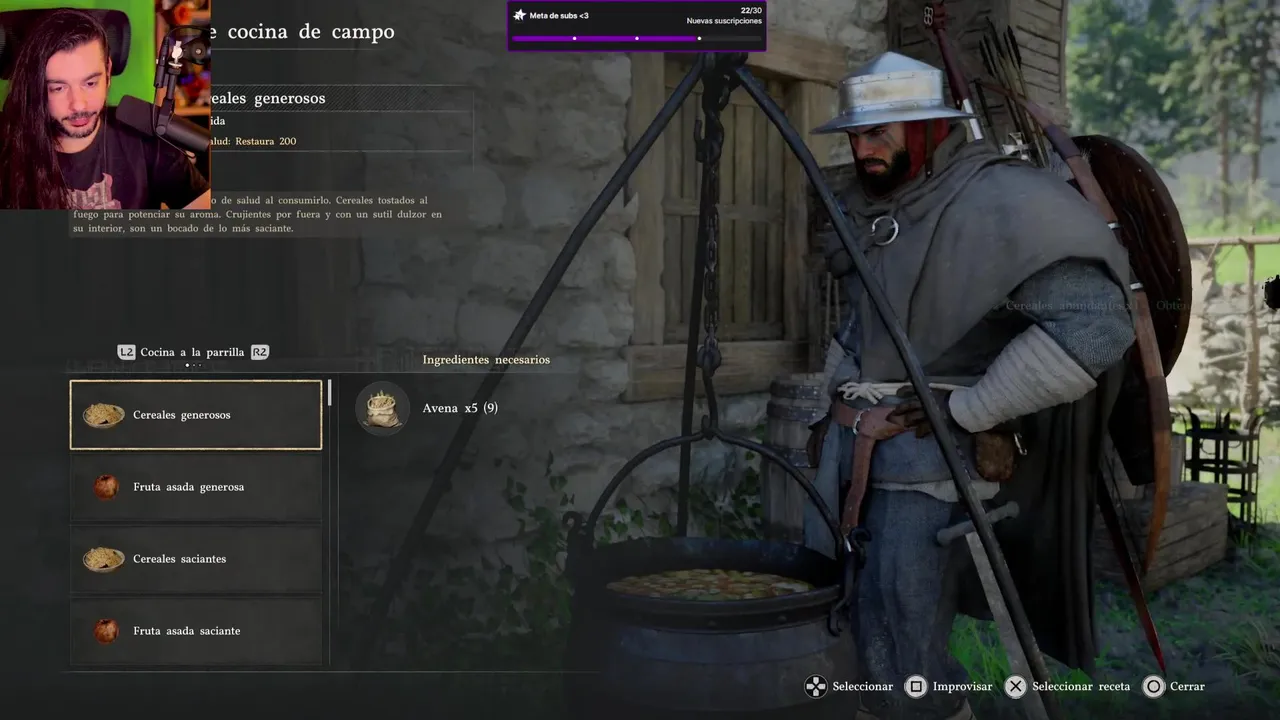Click the cross Seleccionar receta icon
1280x720 pixels.
[x=1015, y=686]
